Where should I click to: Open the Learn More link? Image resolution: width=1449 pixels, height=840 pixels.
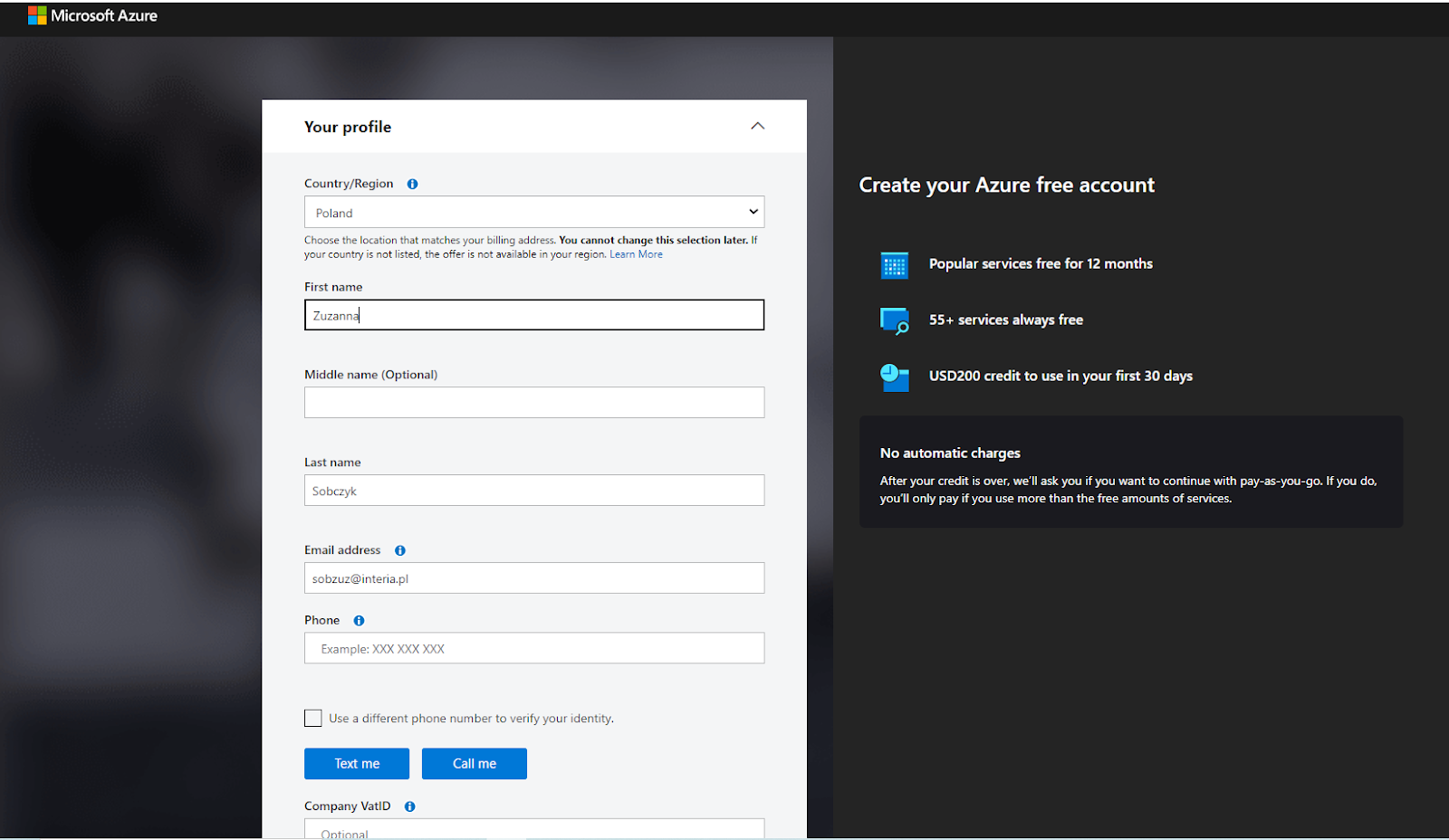(x=636, y=254)
